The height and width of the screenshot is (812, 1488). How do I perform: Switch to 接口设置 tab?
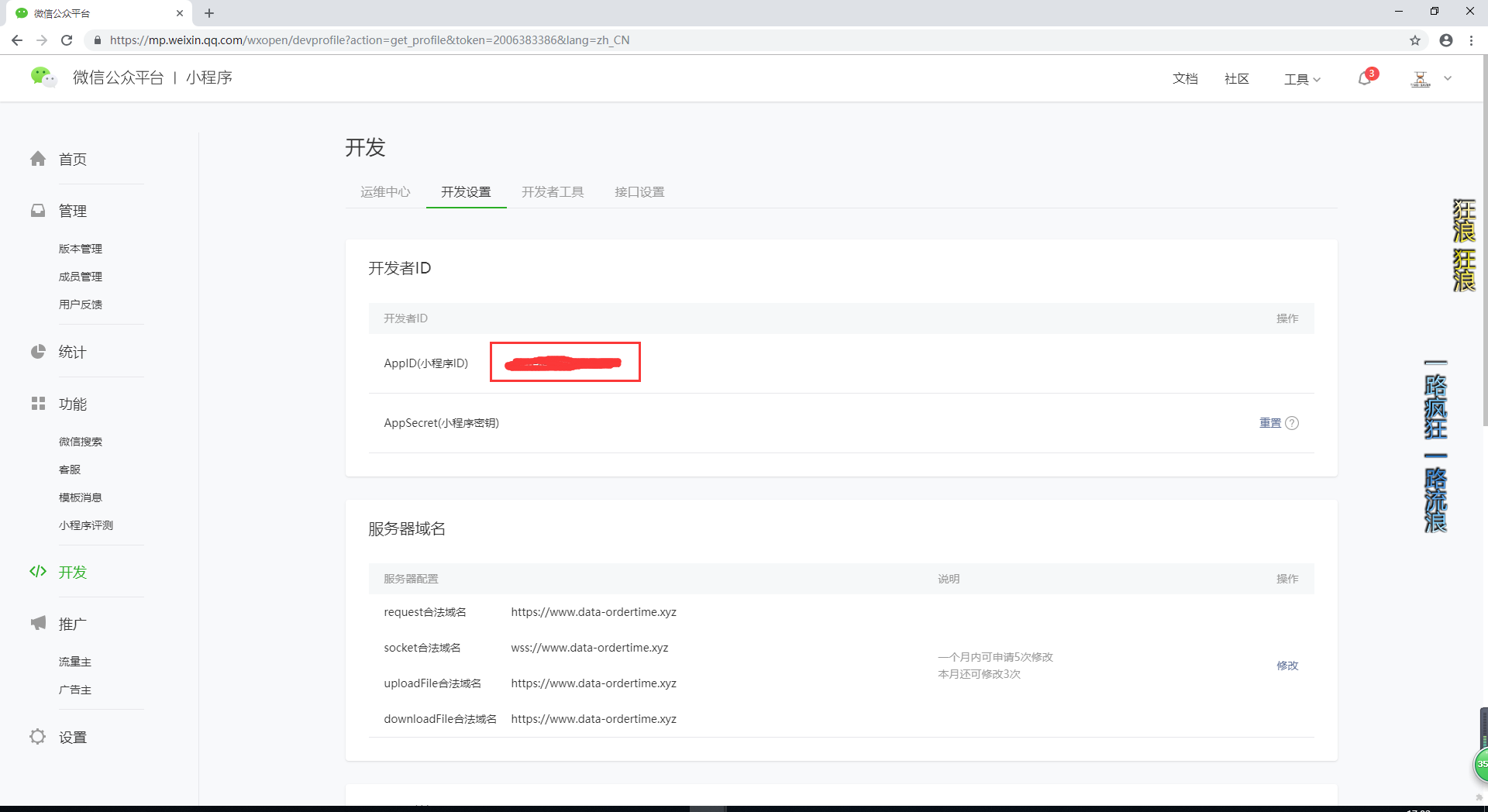pyautogui.click(x=639, y=192)
